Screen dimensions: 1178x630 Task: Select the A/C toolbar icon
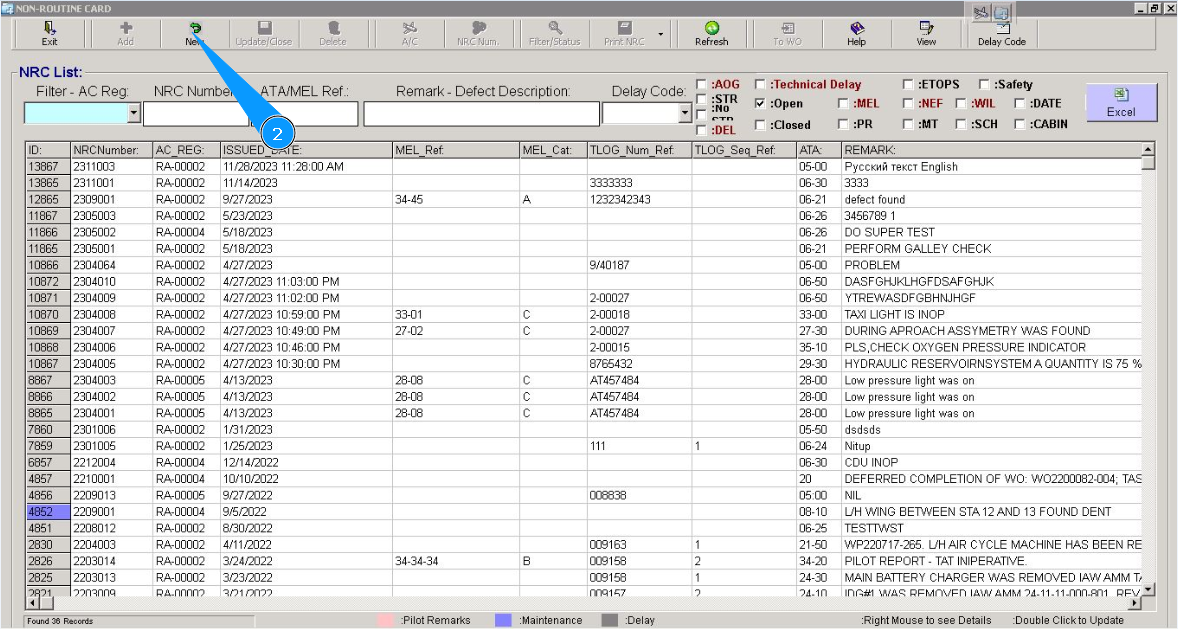tap(410, 32)
